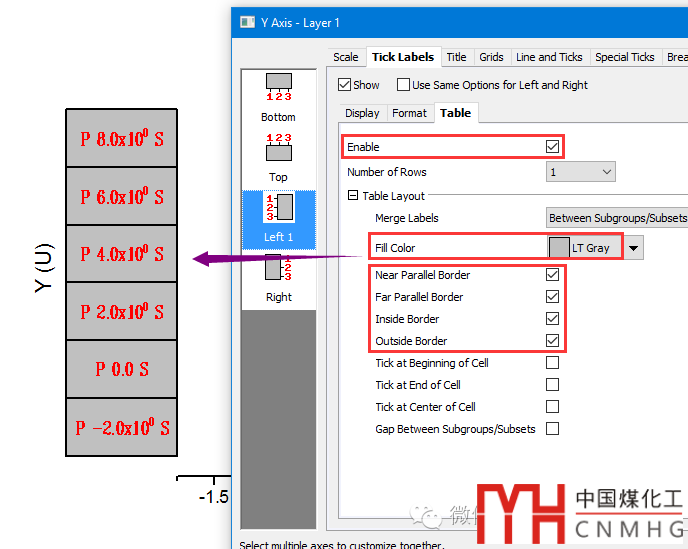This screenshot has height=549, width=688.
Task: Toggle Inside Border checkbox
Action: [552, 319]
